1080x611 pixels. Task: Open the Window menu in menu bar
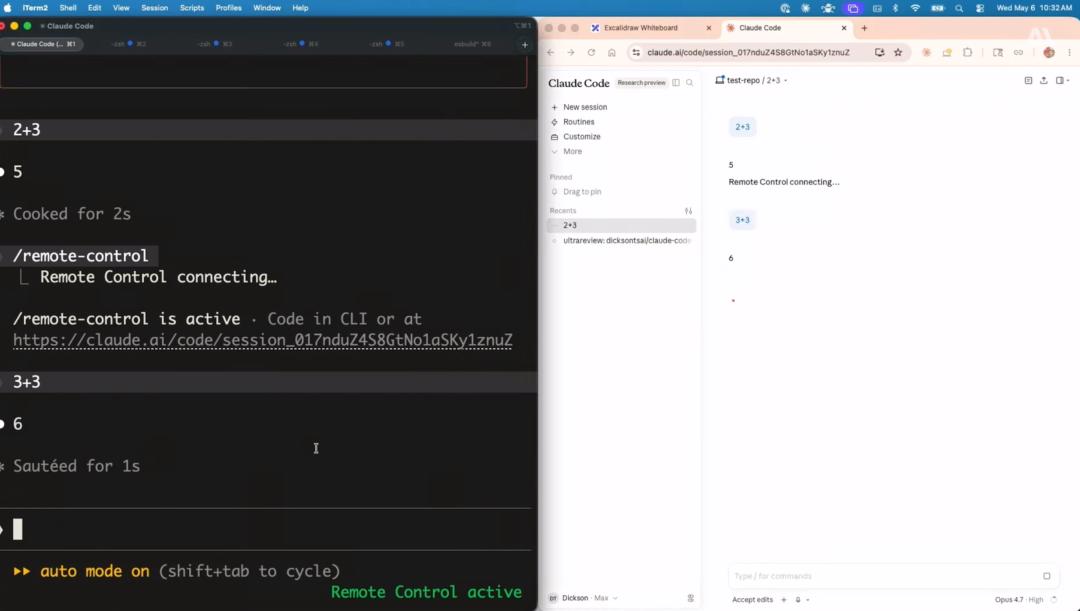267,8
